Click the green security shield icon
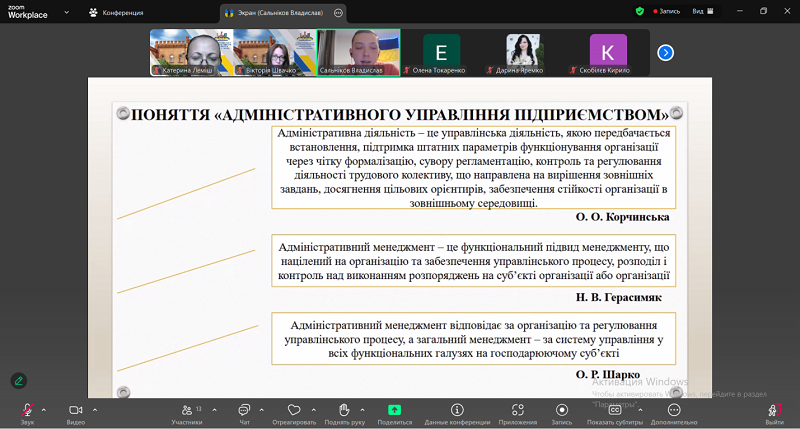 pos(640,11)
